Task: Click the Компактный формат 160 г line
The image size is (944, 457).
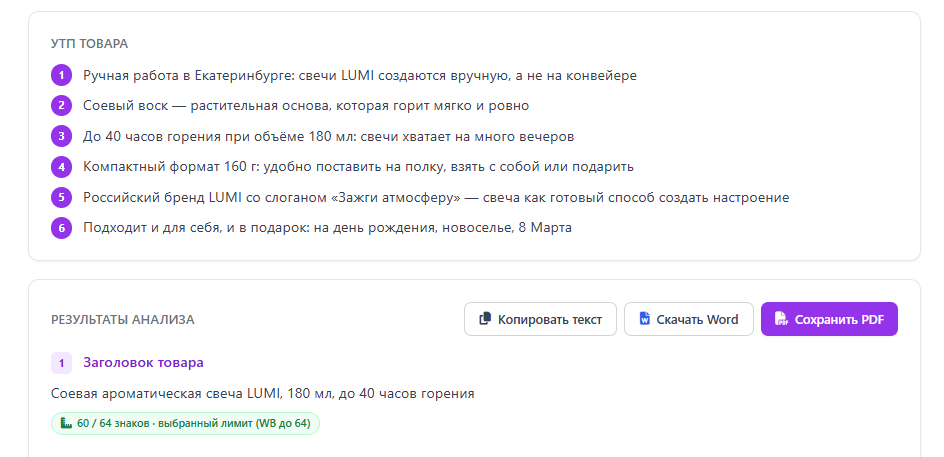Action: (x=358, y=167)
